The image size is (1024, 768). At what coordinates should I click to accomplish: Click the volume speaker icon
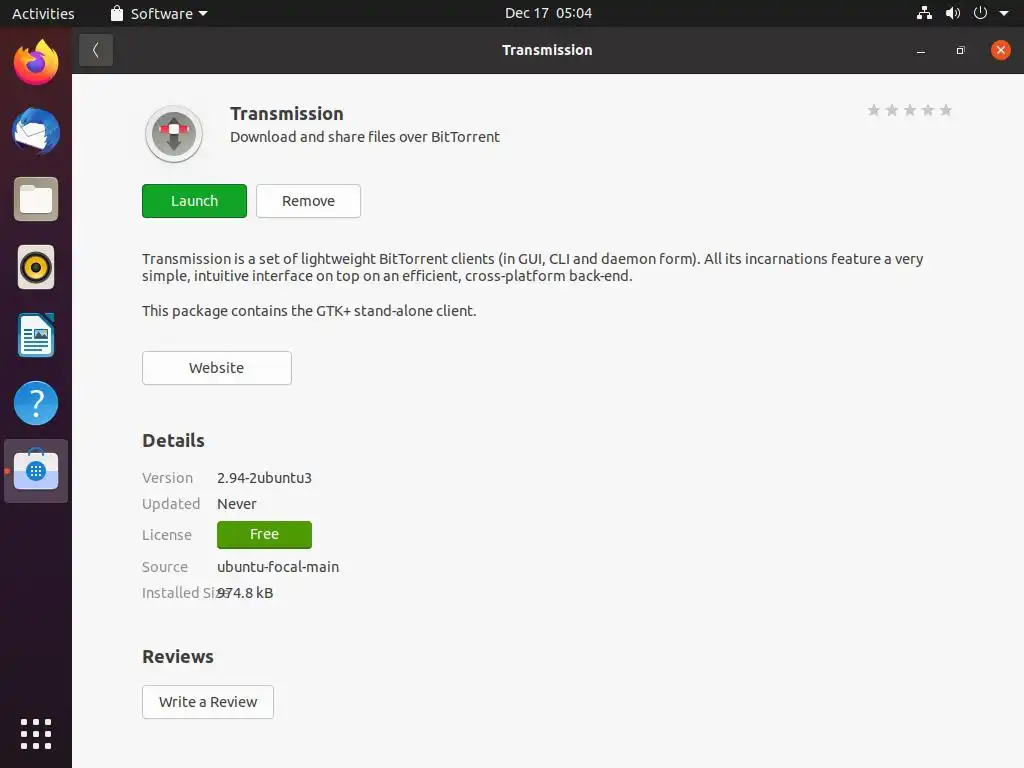tap(953, 13)
